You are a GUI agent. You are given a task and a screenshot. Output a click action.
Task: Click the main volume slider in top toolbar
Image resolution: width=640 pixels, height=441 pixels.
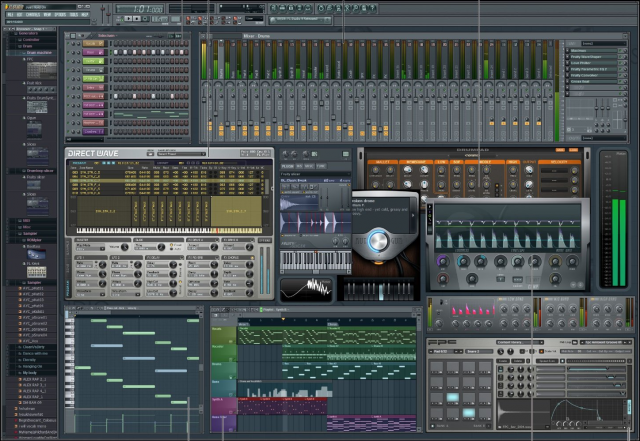point(102,12)
